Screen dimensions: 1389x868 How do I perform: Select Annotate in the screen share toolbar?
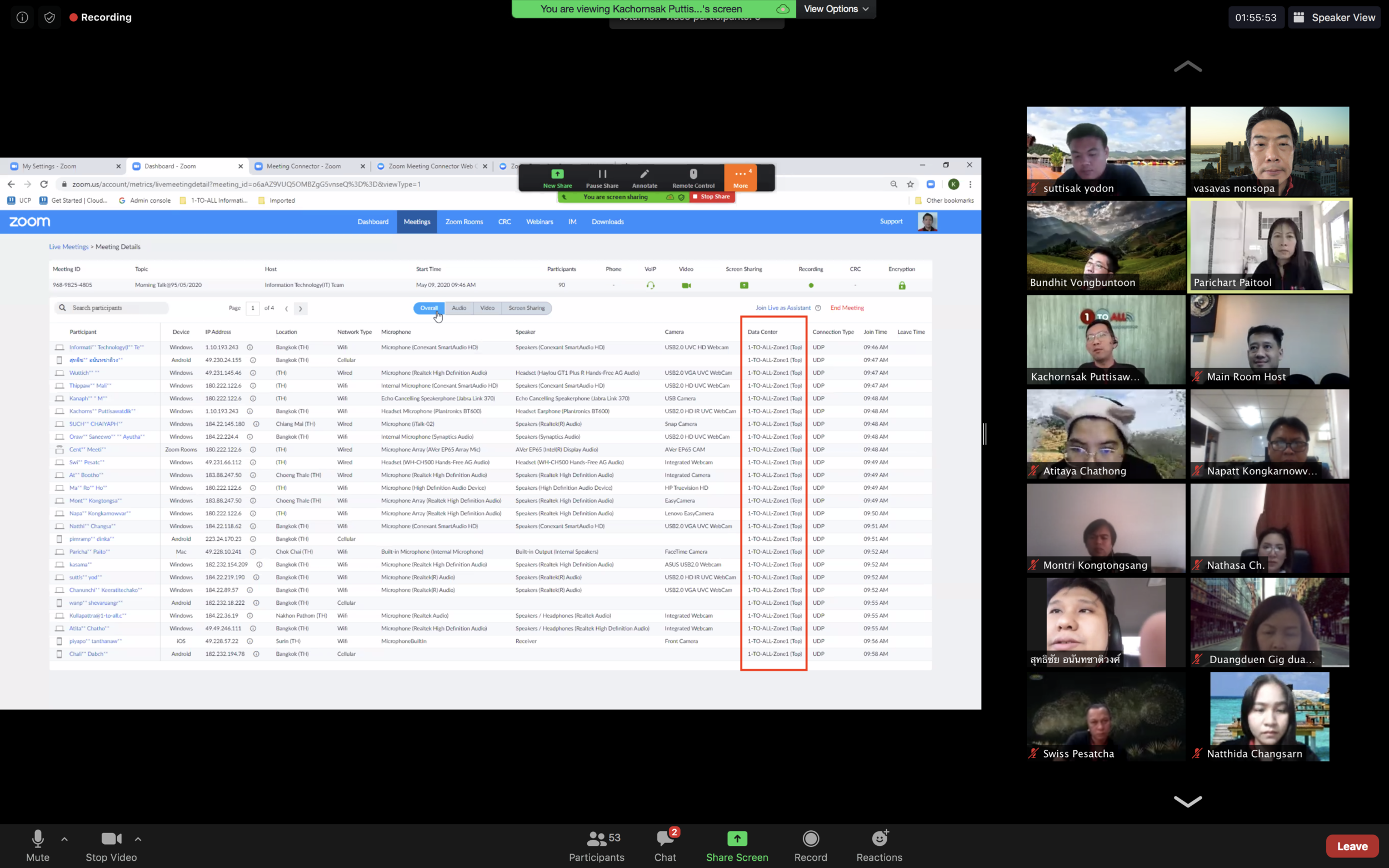click(x=644, y=177)
